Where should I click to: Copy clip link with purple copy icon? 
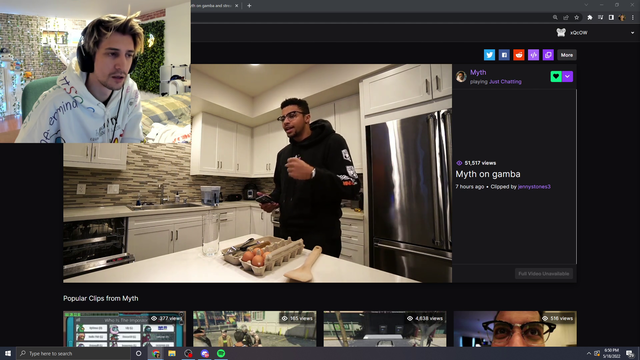click(548, 55)
